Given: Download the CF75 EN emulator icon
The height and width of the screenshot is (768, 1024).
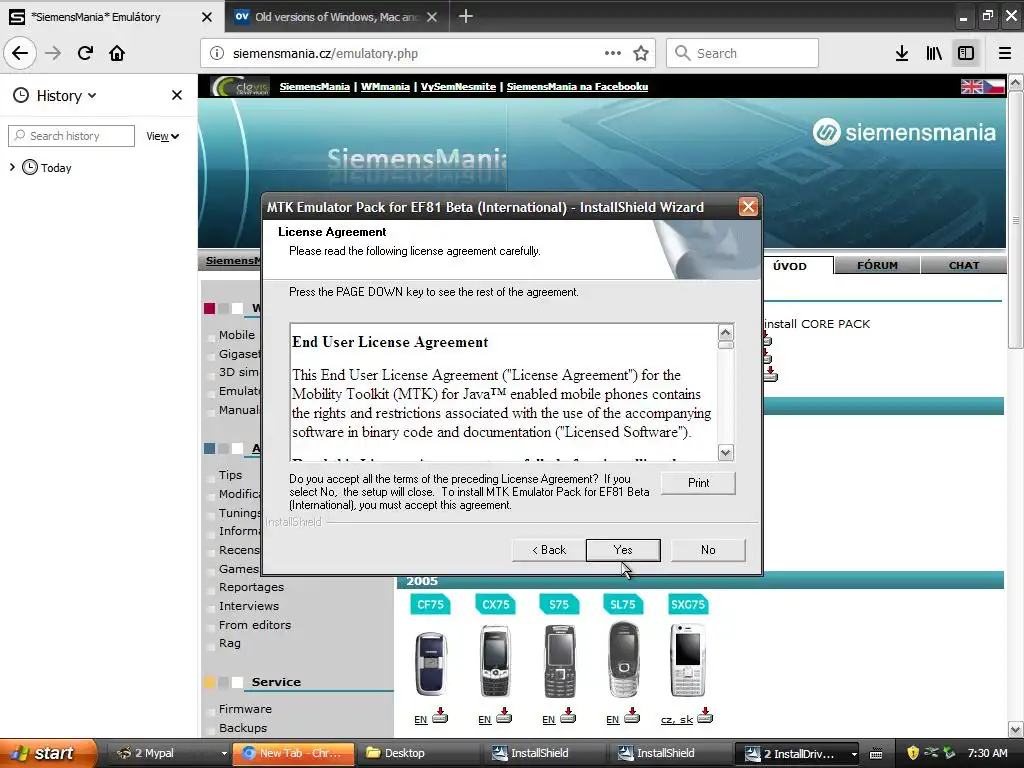Looking at the screenshot, I should coord(440,715).
